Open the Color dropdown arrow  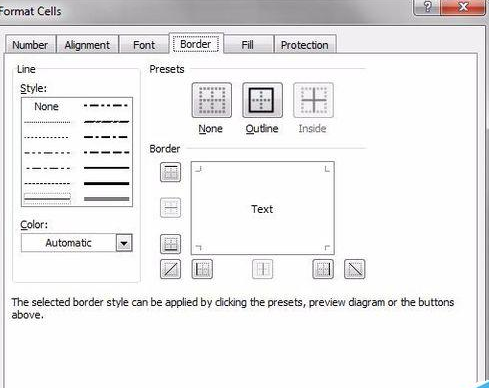(124, 243)
